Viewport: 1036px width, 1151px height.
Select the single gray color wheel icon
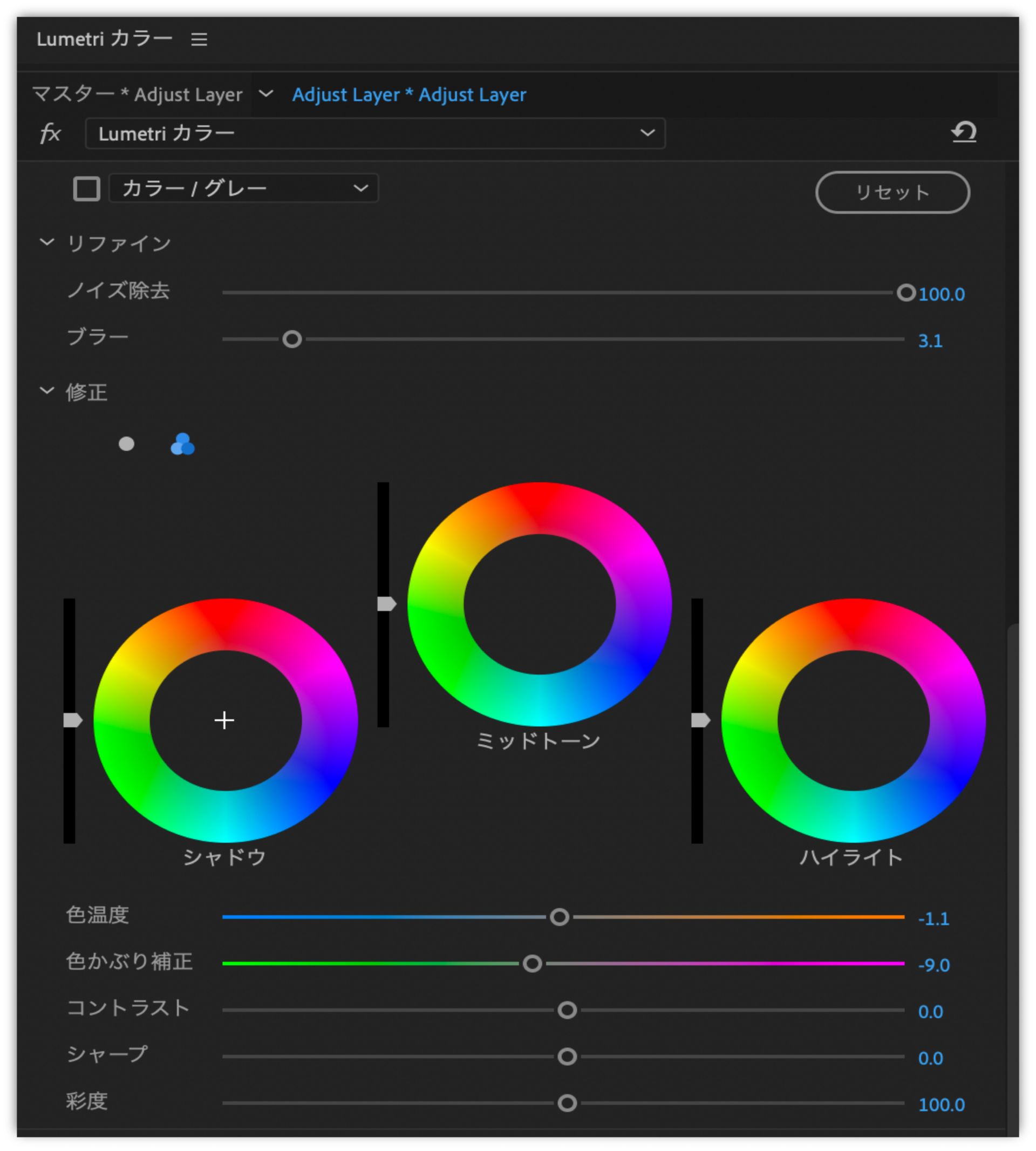(x=126, y=444)
